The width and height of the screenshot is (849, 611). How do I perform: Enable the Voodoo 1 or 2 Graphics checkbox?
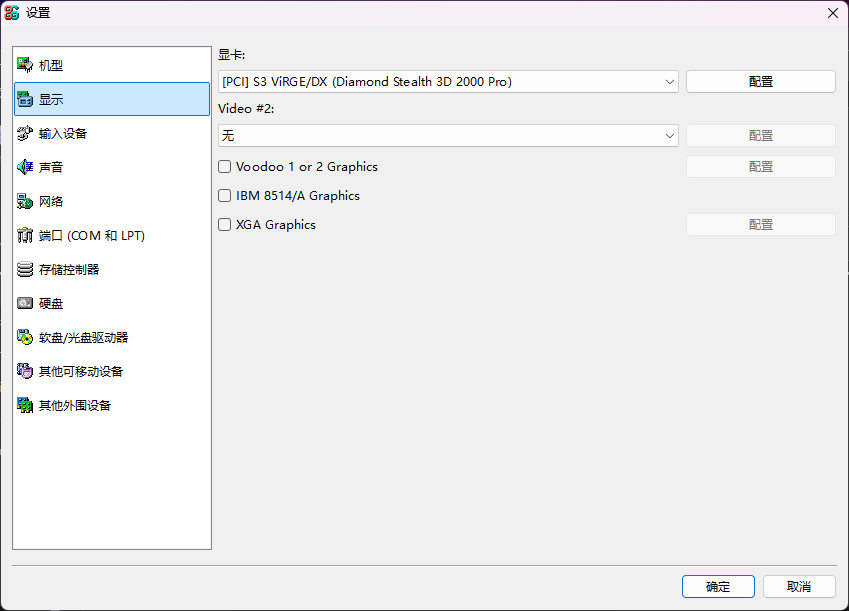[225, 167]
